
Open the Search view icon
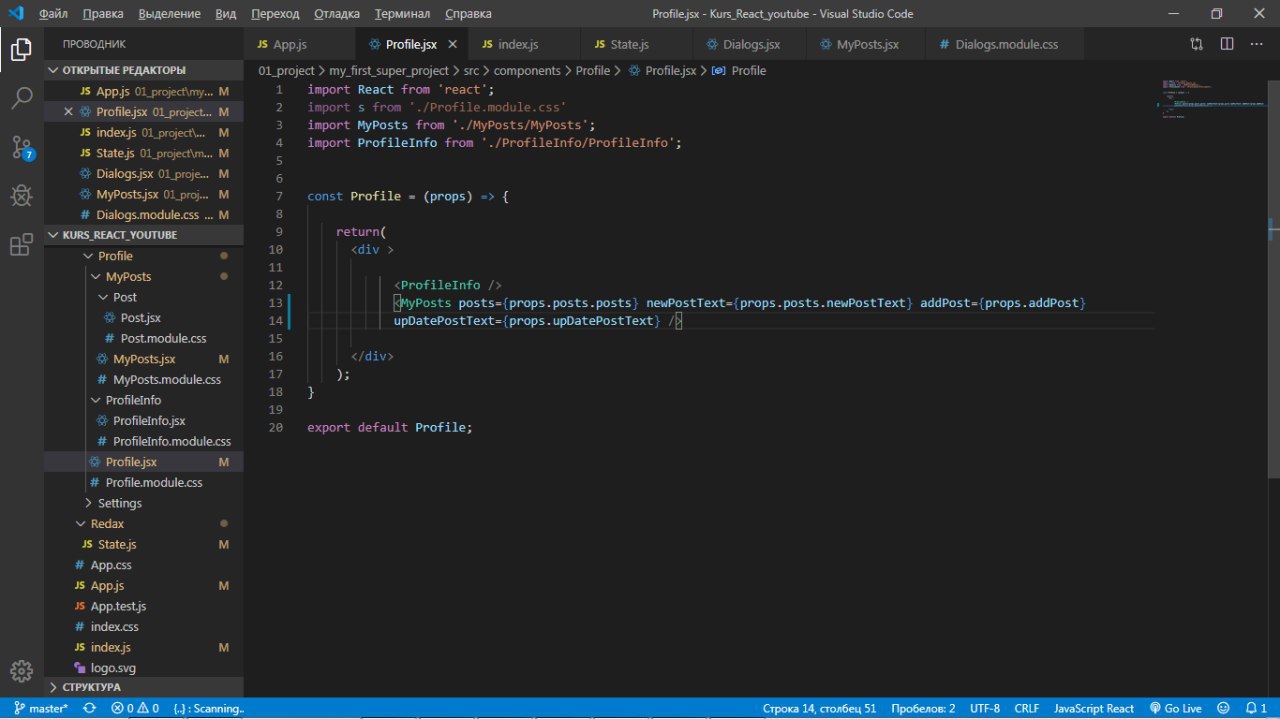tap(21, 97)
